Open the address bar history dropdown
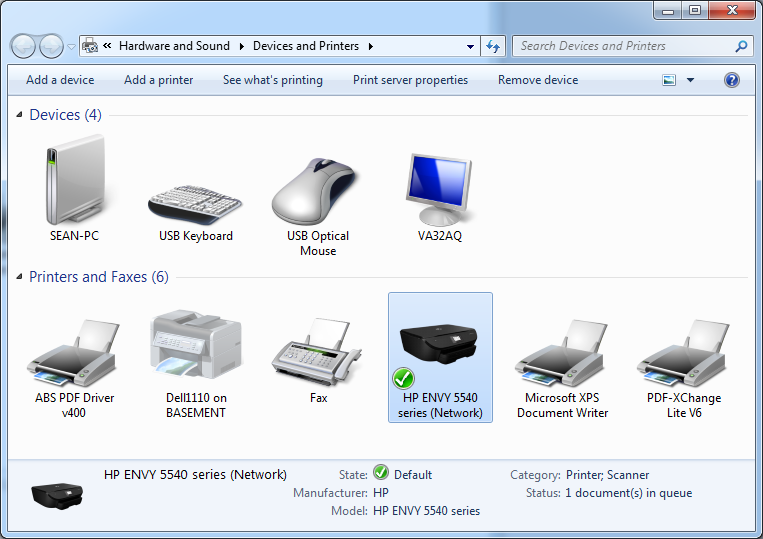Viewport: 763px width, 539px height. tap(470, 47)
